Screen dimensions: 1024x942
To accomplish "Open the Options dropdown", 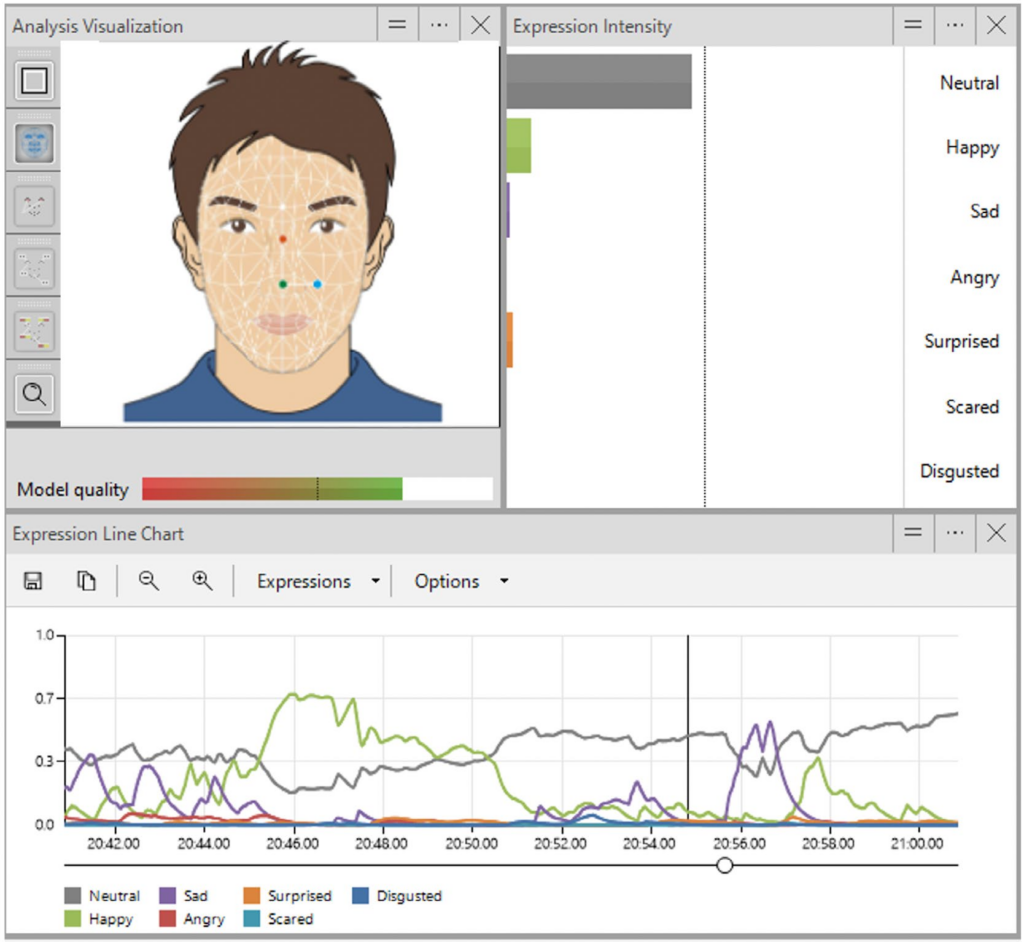I will tap(461, 581).
